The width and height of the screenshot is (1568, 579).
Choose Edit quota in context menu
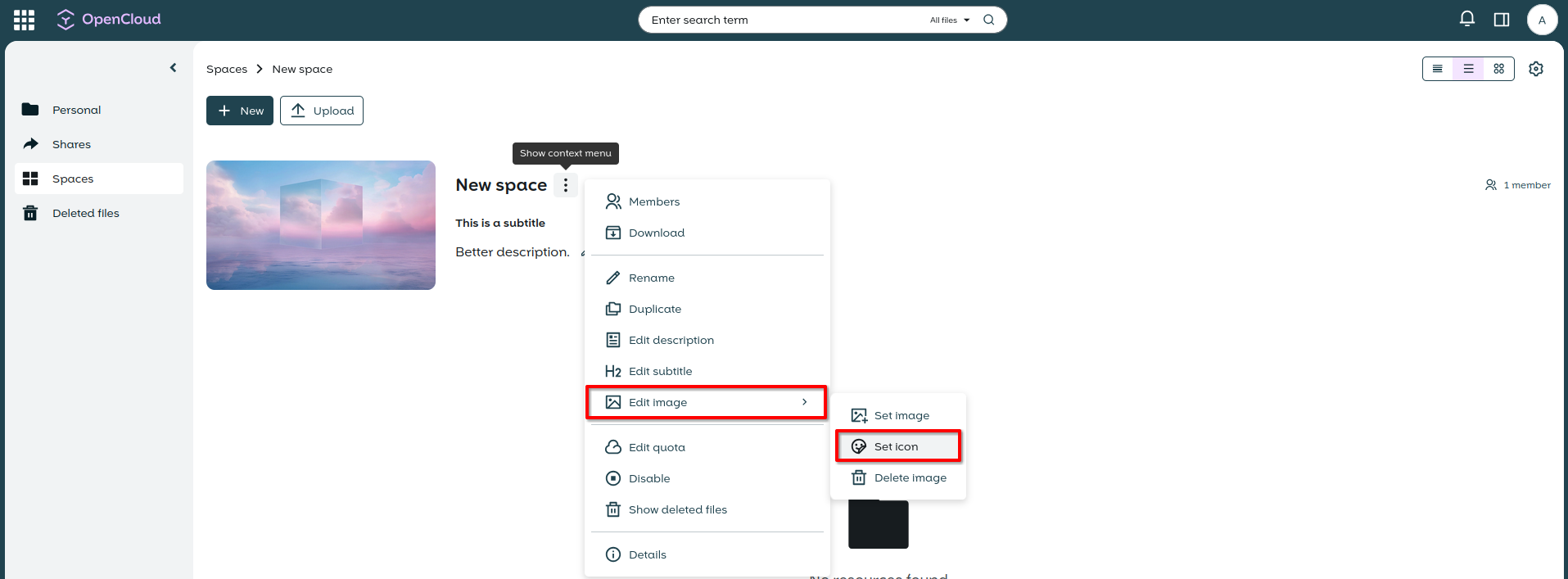click(657, 447)
